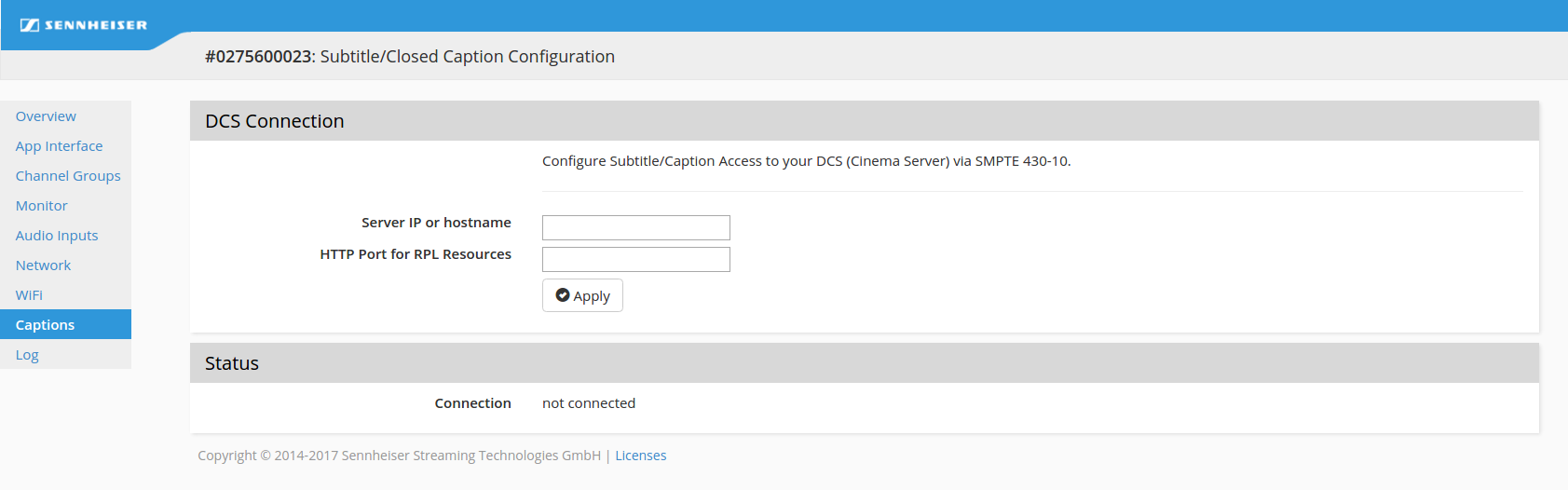
Task: Open the Licenses link in footer
Action: [640, 456]
